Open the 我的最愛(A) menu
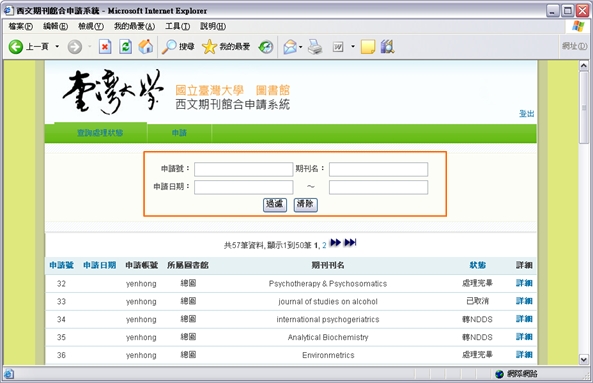Image resolution: width=593 pixels, height=383 pixels. click(135, 26)
